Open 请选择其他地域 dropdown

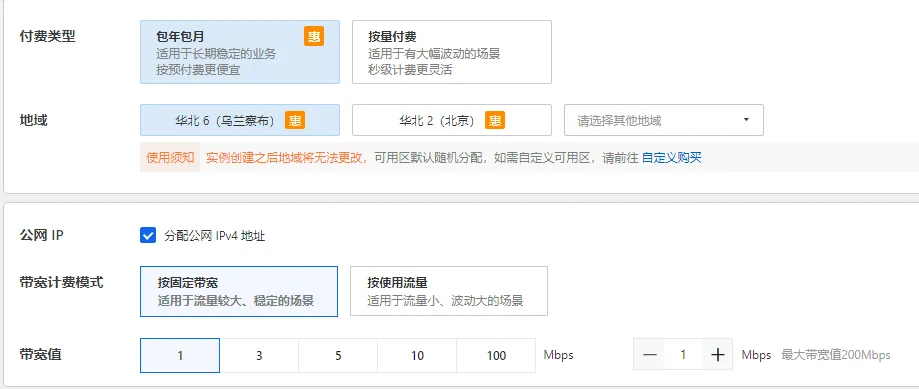pyautogui.click(x=664, y=120)
